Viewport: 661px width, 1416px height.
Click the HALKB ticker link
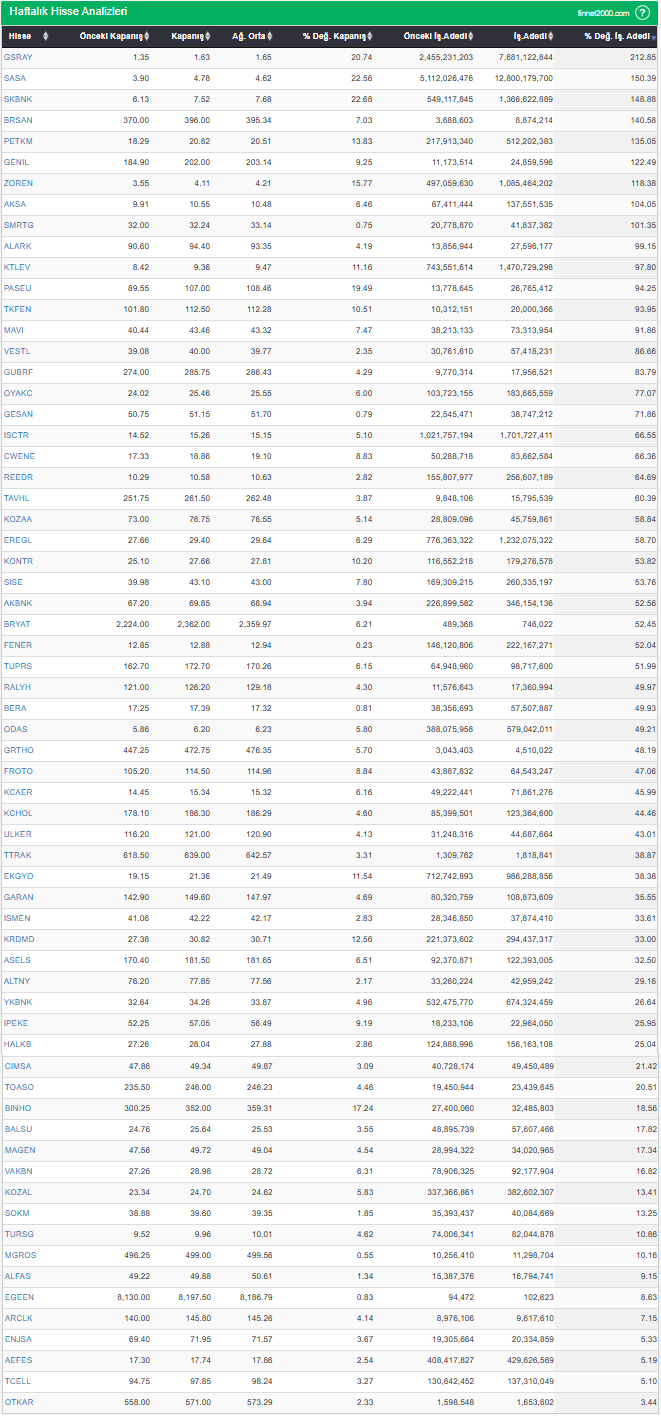point(17,1044)
